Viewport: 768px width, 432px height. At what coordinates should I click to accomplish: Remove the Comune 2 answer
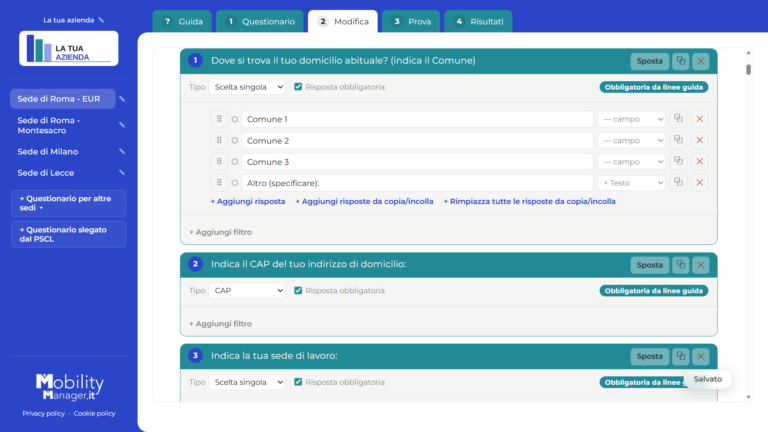pos(699,141)
